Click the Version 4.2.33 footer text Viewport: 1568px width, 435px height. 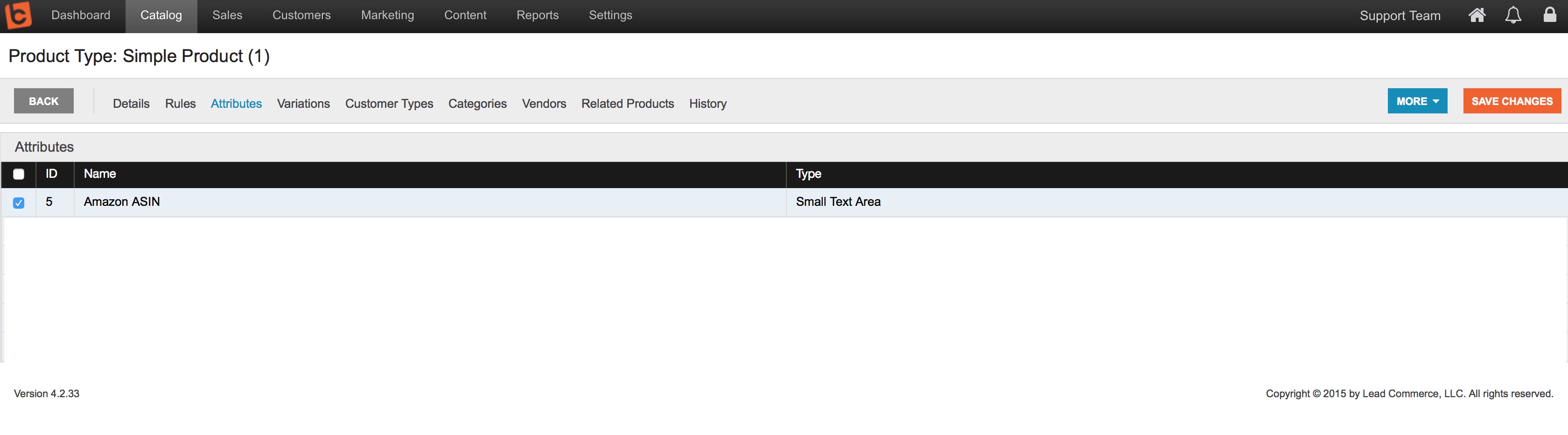(47, 393)
